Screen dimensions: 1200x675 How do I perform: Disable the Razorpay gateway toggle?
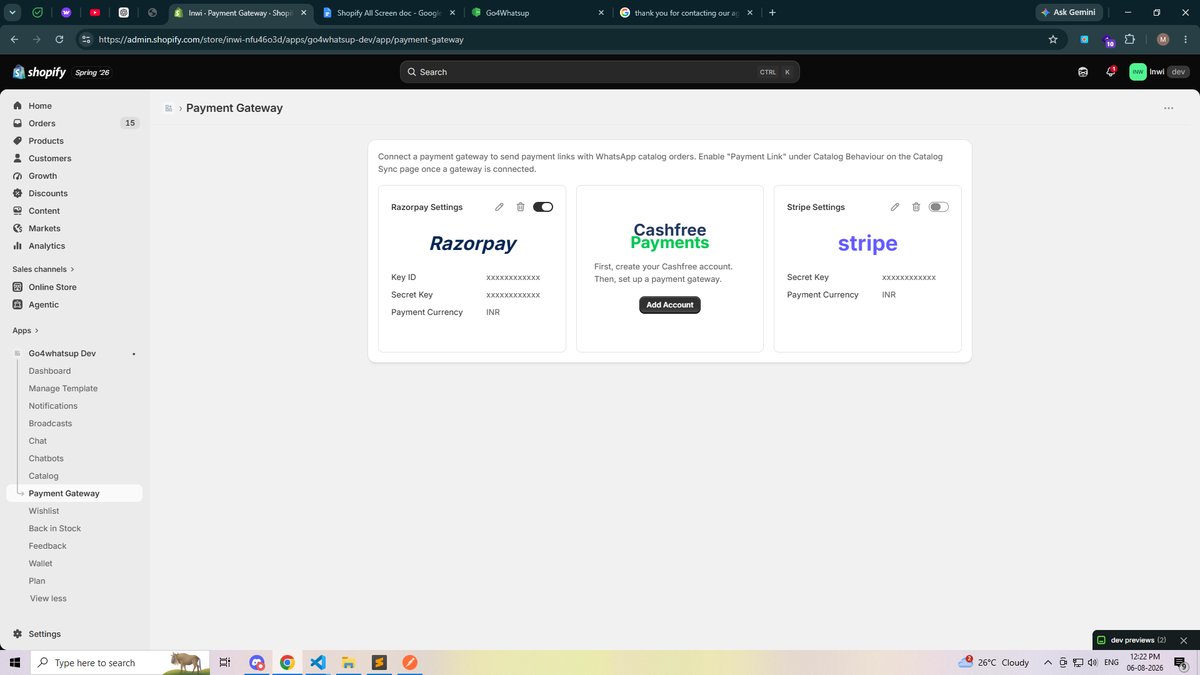(x=543, y=207)
